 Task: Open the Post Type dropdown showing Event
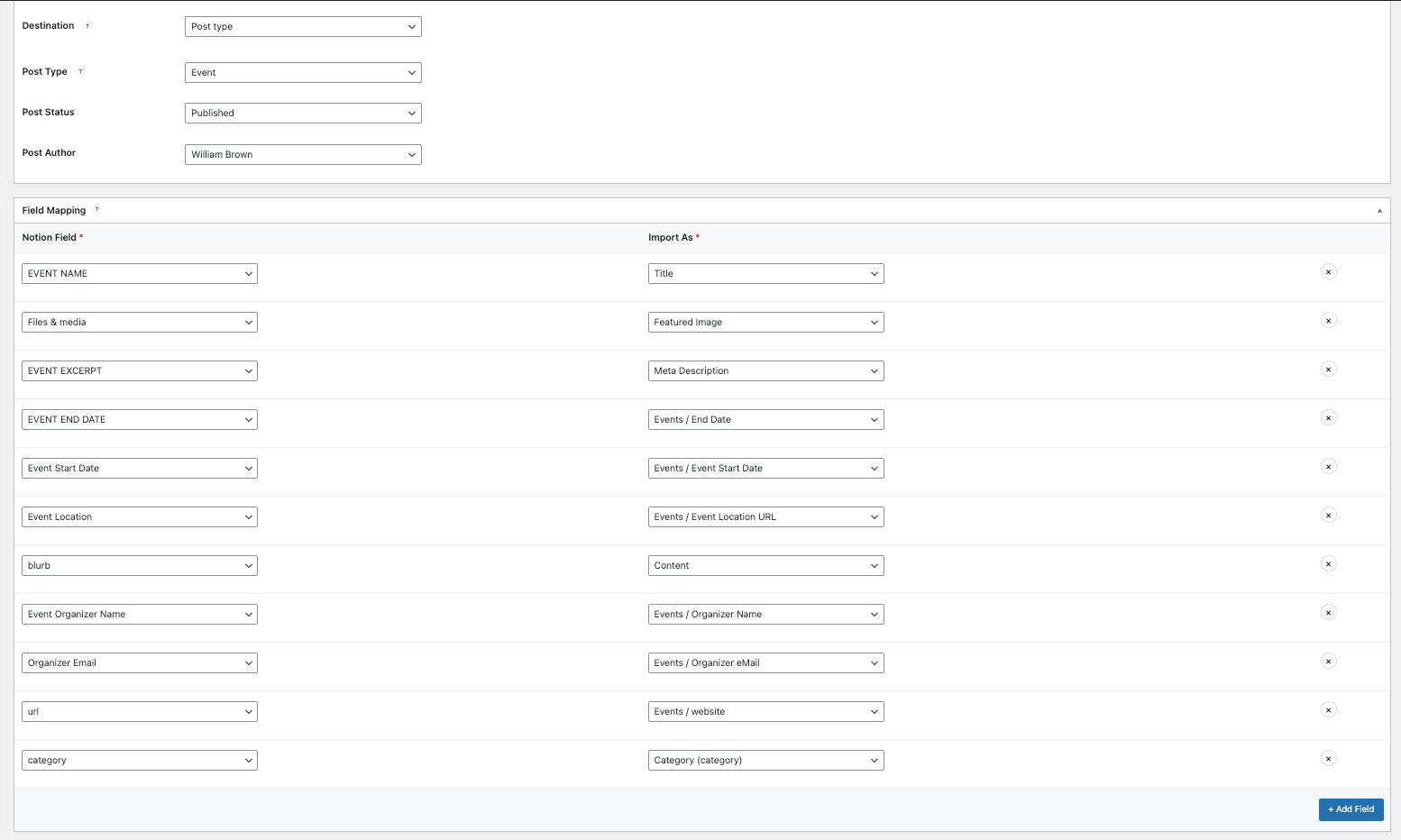coord(303,72)
